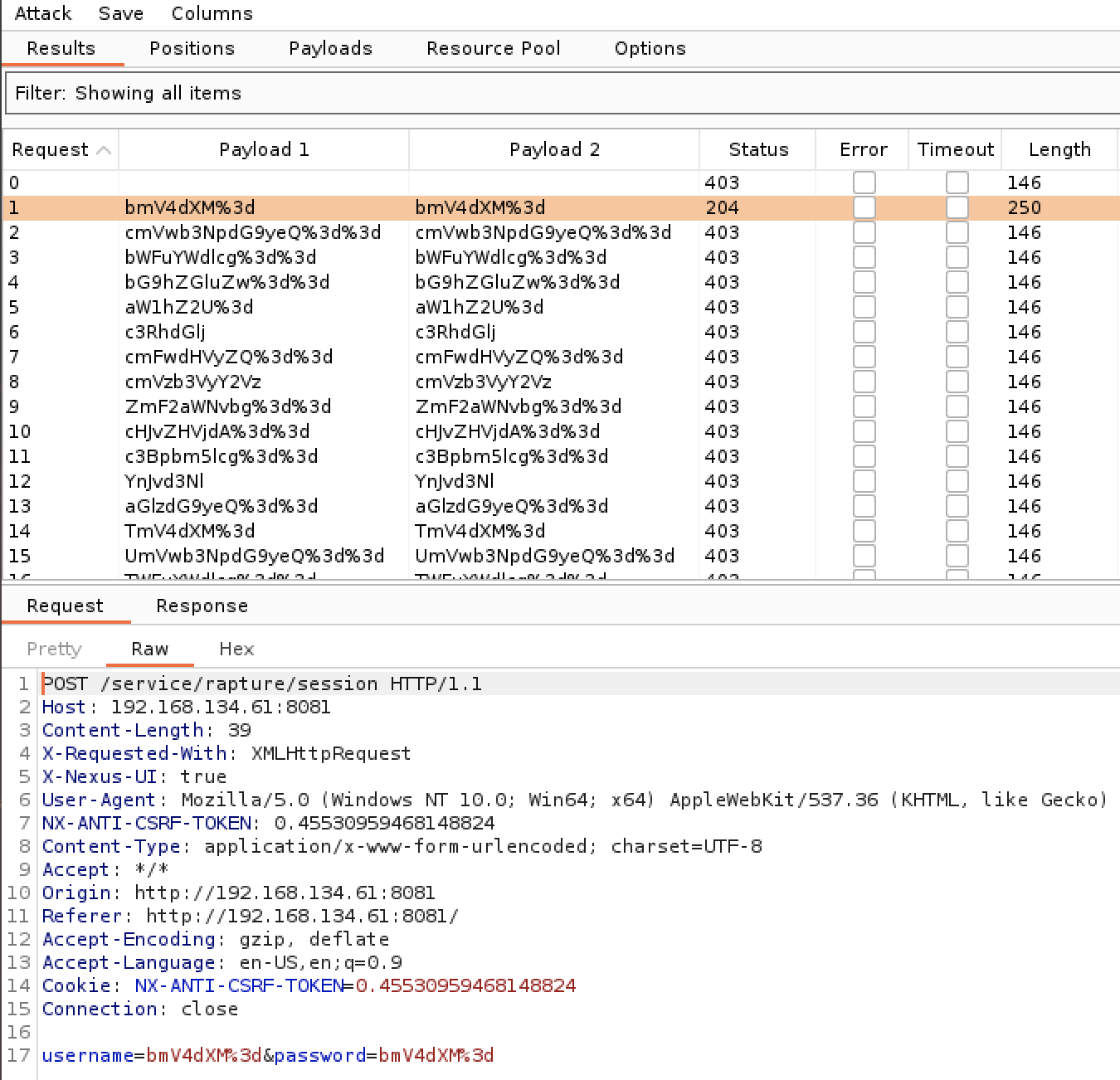This screenshot has height=1080, width=1120.
Task: Toggle Error checkbox for request 10
Action: tap(864, 431)
